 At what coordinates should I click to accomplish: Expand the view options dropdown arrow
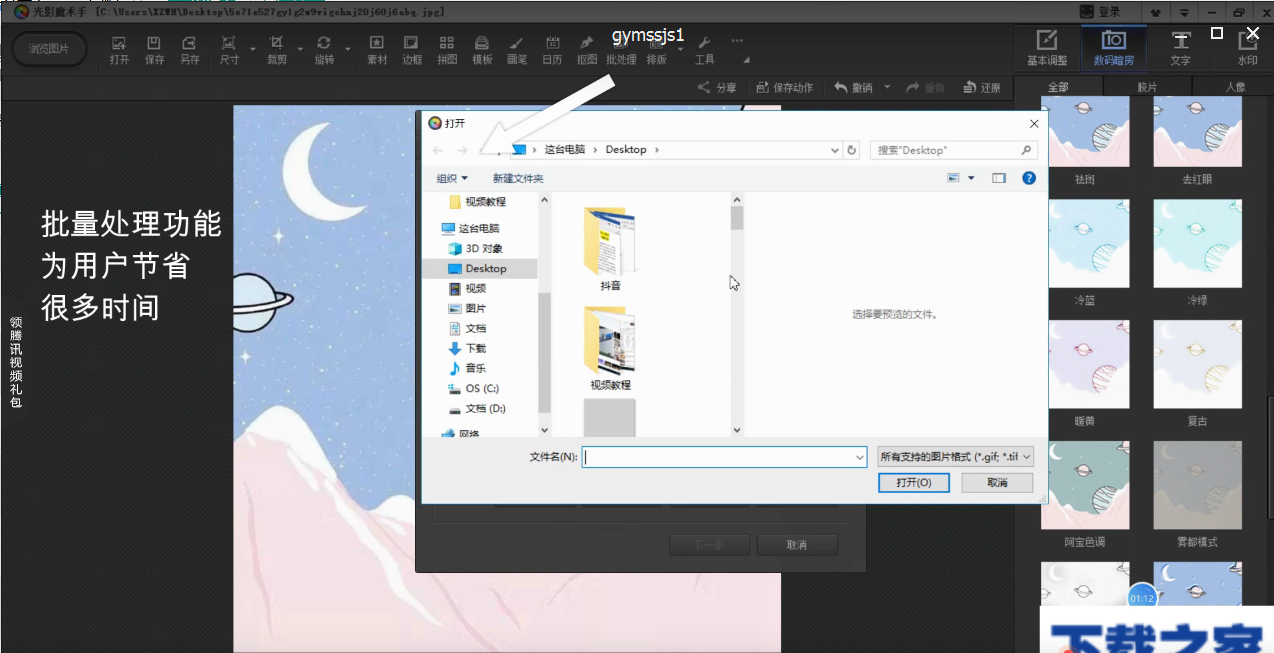[971, 178]
